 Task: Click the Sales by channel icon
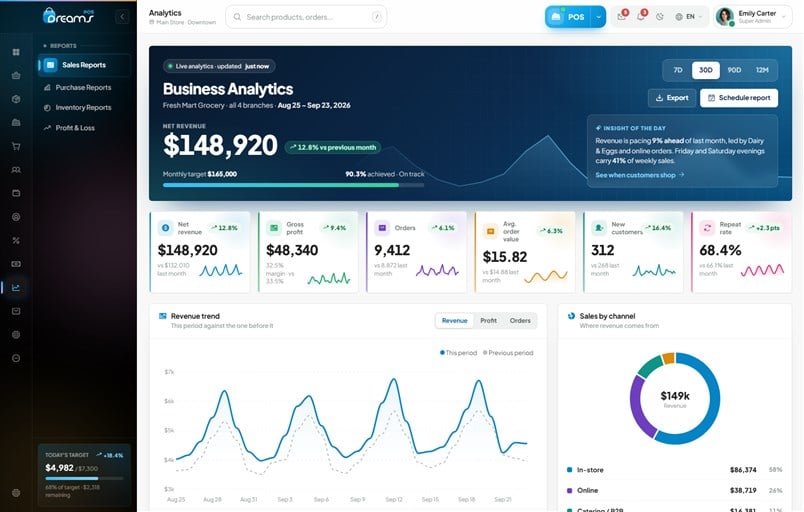point(571,316)
